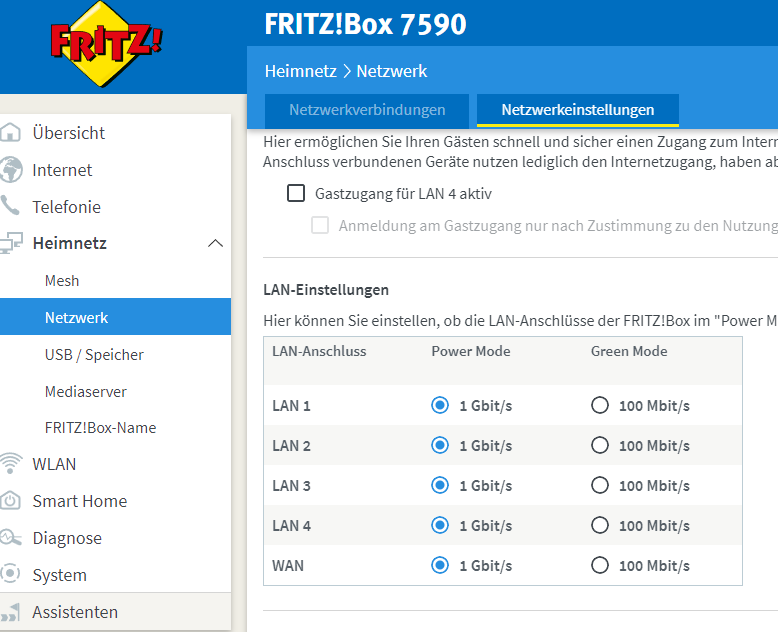The image size is (778, 632).
Task: Click the WLAN wifi signal icon
Action: [10, 463]
